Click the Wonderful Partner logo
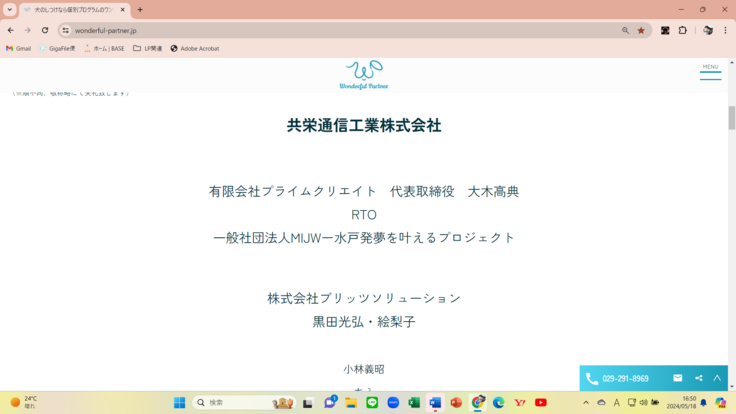The image size is (736, 414). (x=364, y=74)
